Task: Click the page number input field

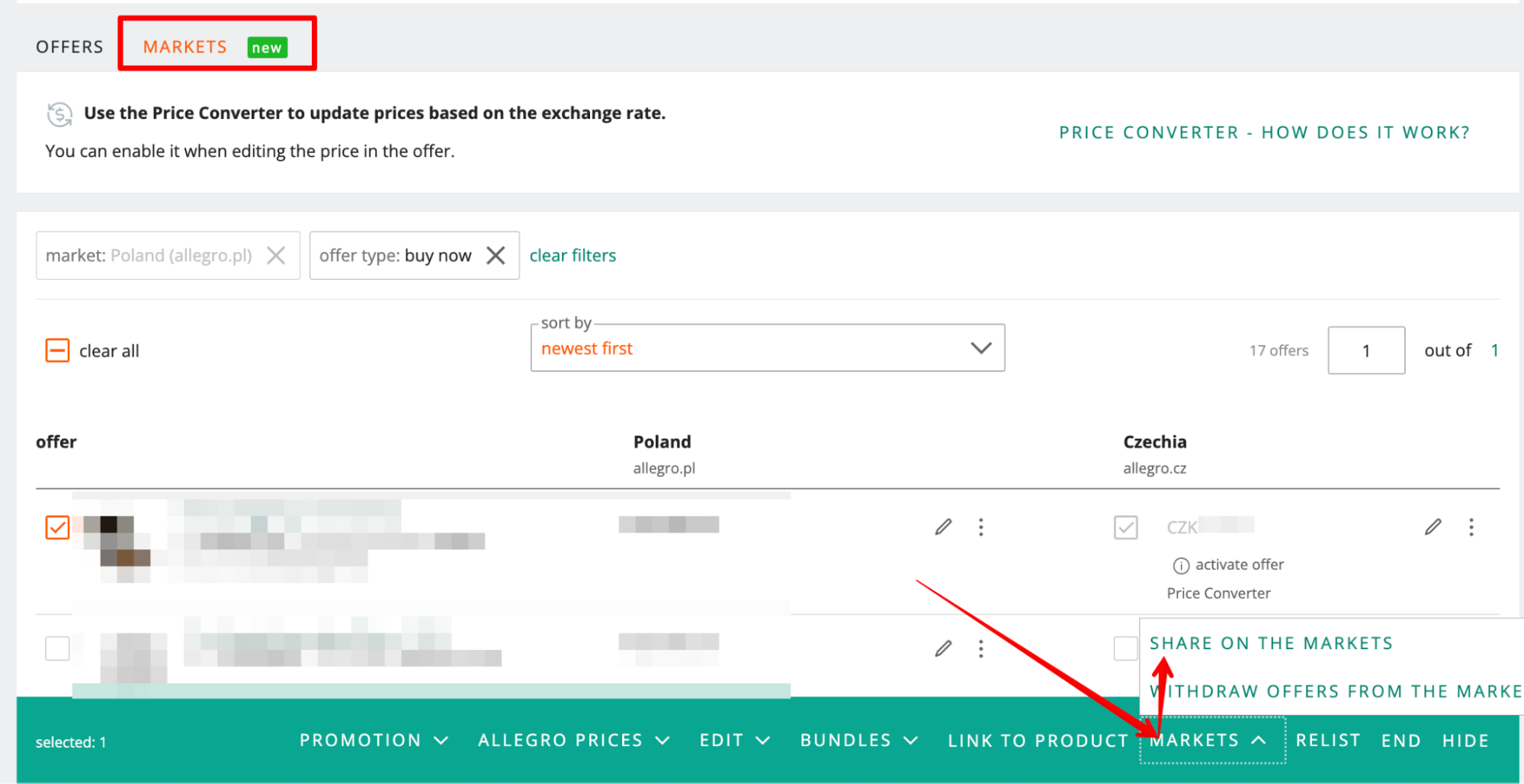Action: (x=1366, y=350)
